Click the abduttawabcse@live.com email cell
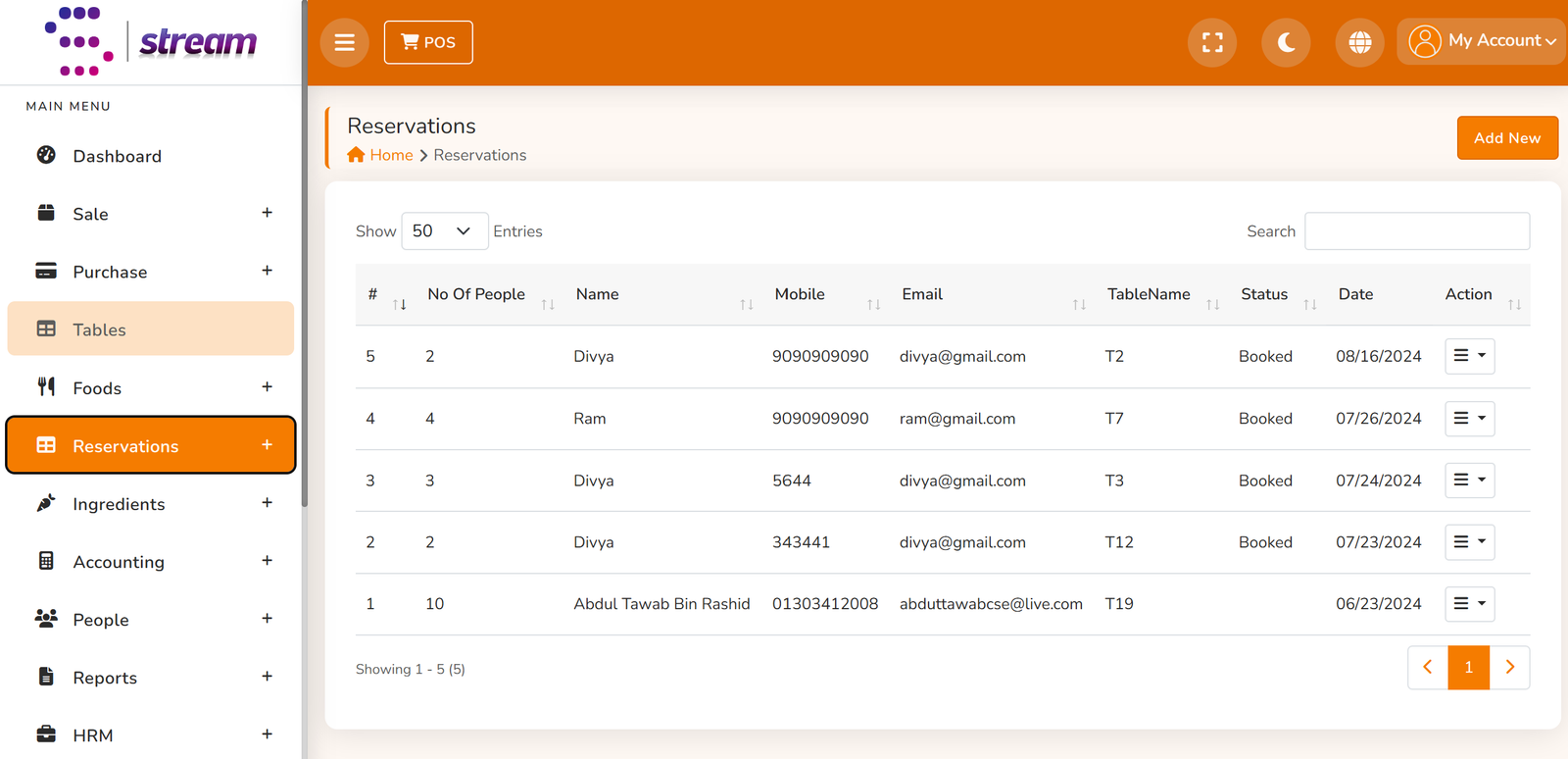 tap(991, 604)
